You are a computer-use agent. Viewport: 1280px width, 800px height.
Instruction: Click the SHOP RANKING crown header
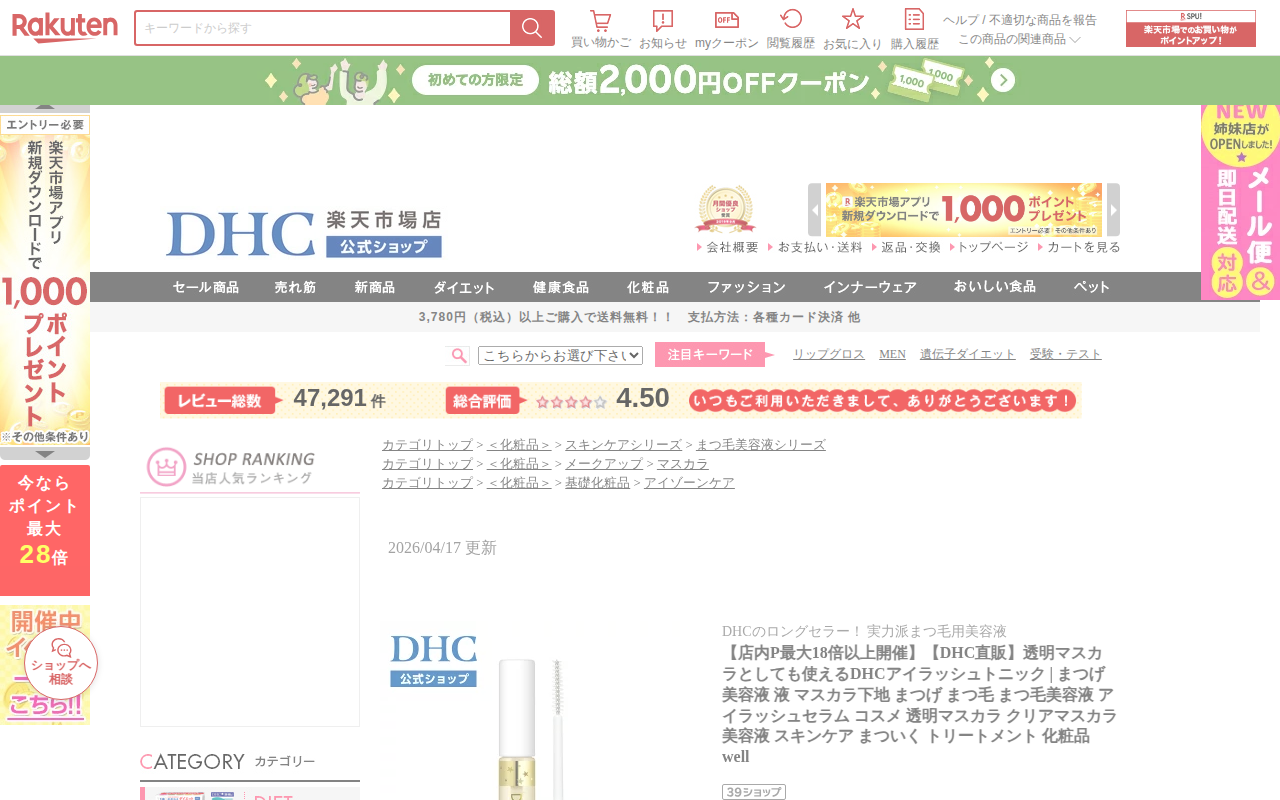point(250,467)
